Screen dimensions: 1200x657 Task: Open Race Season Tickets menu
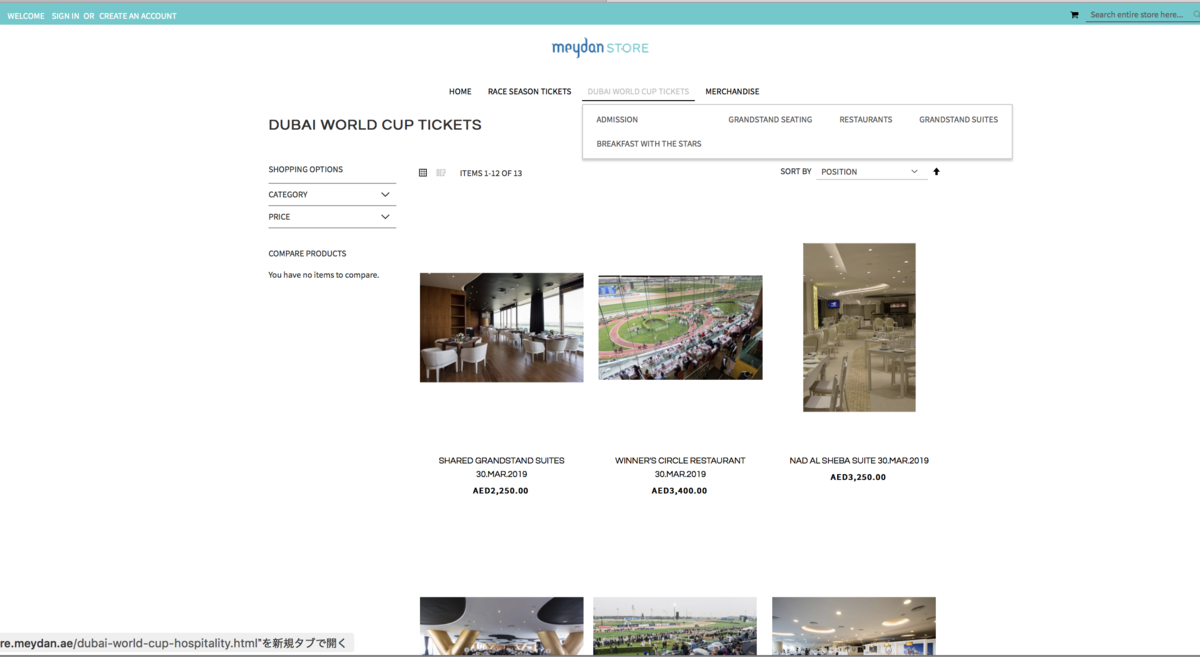click(x=529, y=91)
